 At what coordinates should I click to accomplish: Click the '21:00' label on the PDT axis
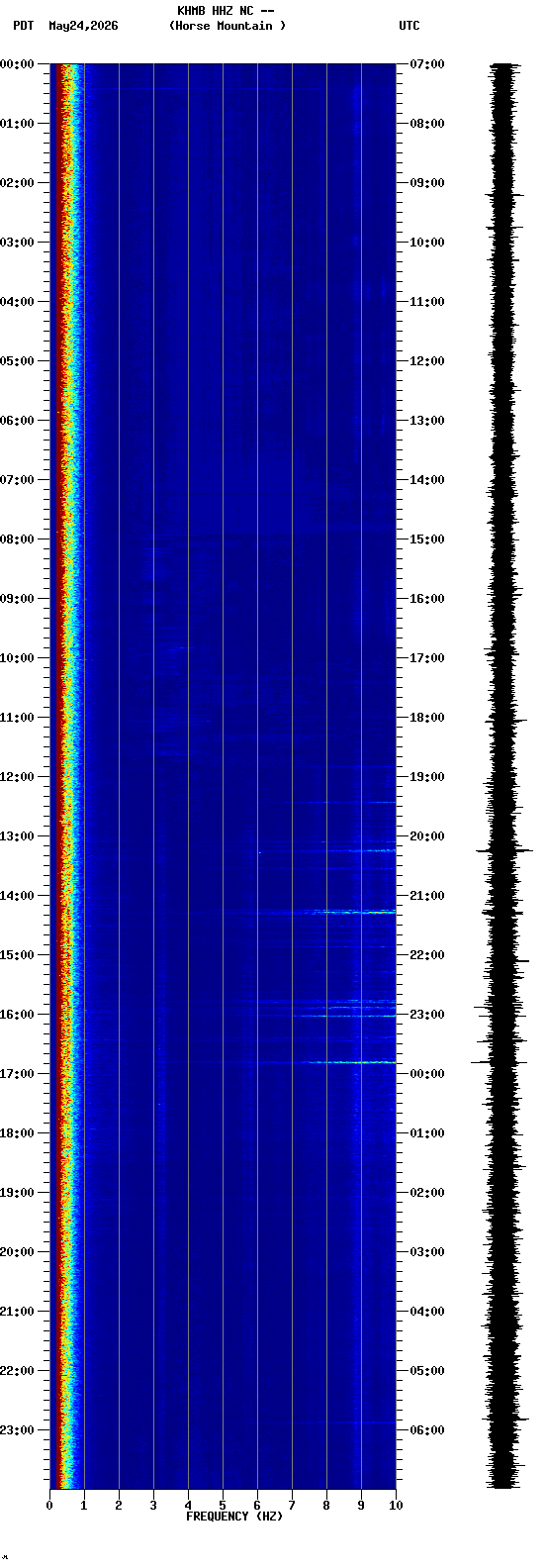[17, 1312]
